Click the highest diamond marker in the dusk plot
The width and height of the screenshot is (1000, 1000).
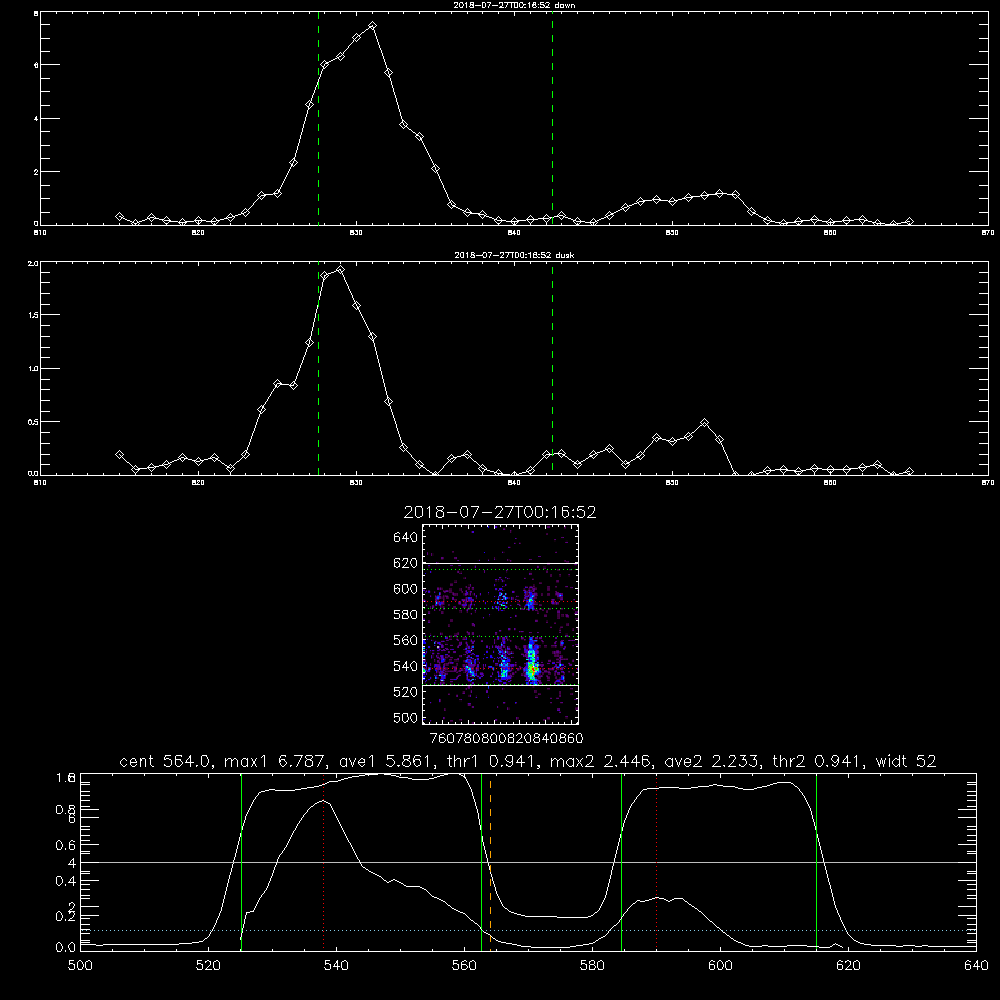(341, 269)
